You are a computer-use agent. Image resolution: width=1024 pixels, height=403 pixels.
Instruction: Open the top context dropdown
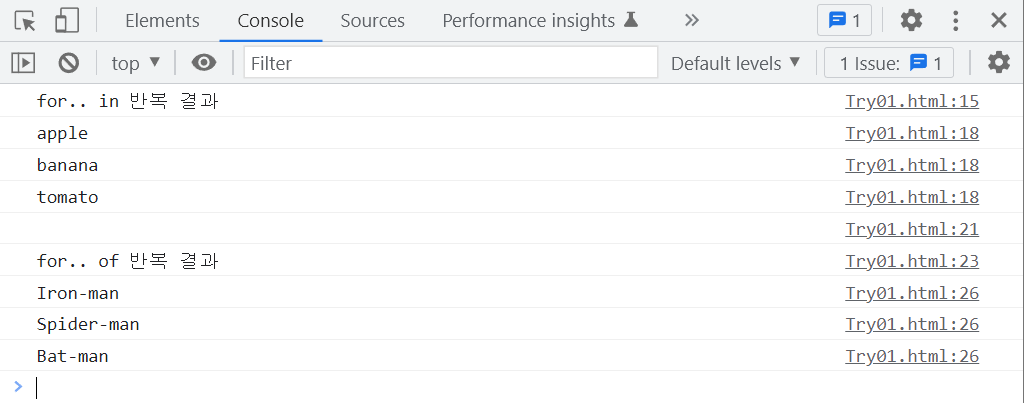pyautogui.click(x=135, y=63)
